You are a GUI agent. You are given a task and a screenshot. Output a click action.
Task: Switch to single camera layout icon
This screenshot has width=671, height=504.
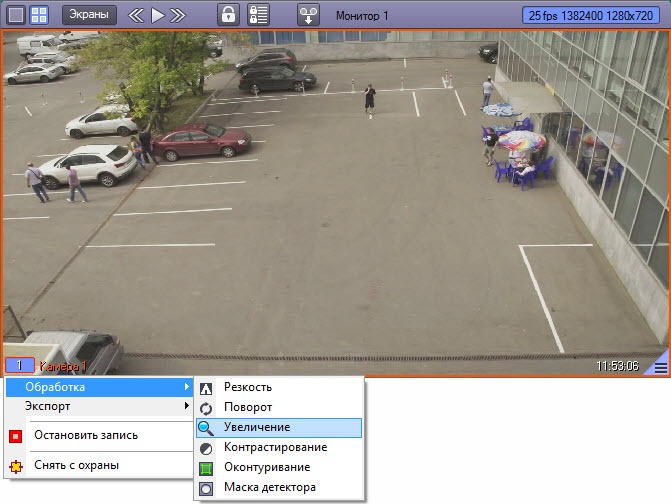(16, 15)
